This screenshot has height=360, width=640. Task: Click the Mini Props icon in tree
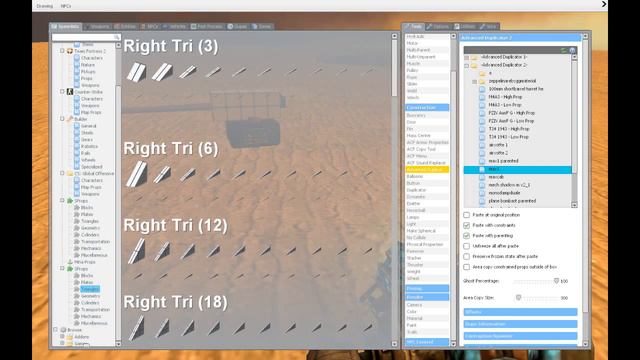click(x=70, y=262)
